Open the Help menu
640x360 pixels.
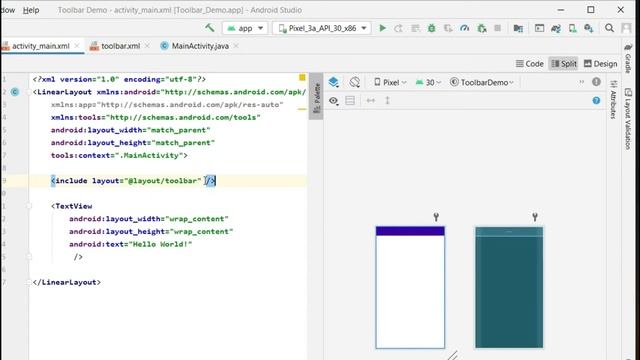[x=31, y=10]
